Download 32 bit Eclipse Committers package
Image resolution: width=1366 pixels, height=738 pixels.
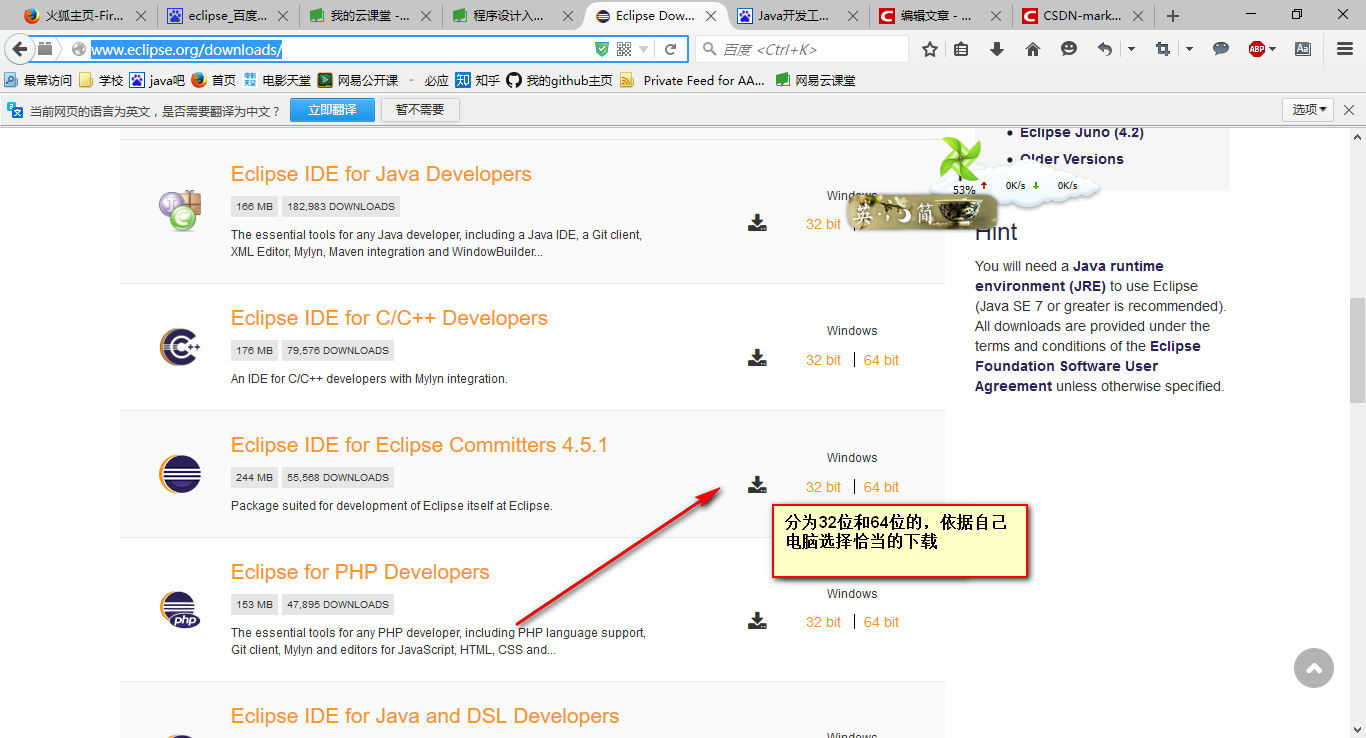(x=823, y=487)
